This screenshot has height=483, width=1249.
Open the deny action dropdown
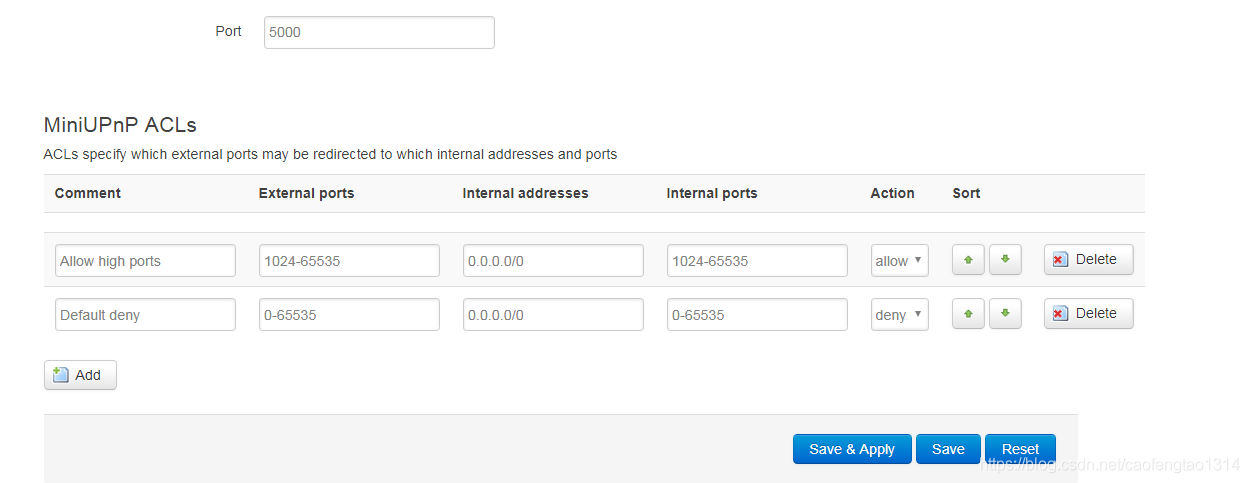coord(900,315)
